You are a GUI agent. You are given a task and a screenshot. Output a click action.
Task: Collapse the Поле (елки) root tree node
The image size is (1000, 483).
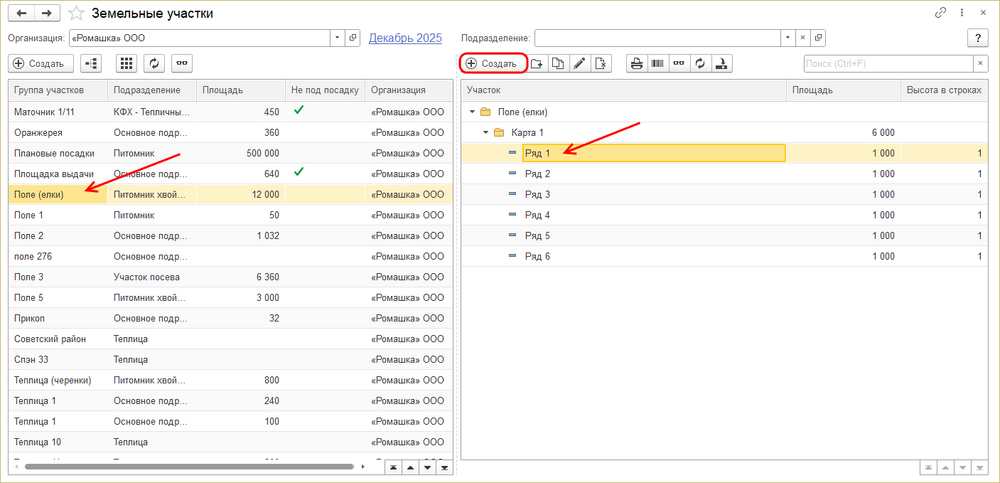(x=472, y=111)
